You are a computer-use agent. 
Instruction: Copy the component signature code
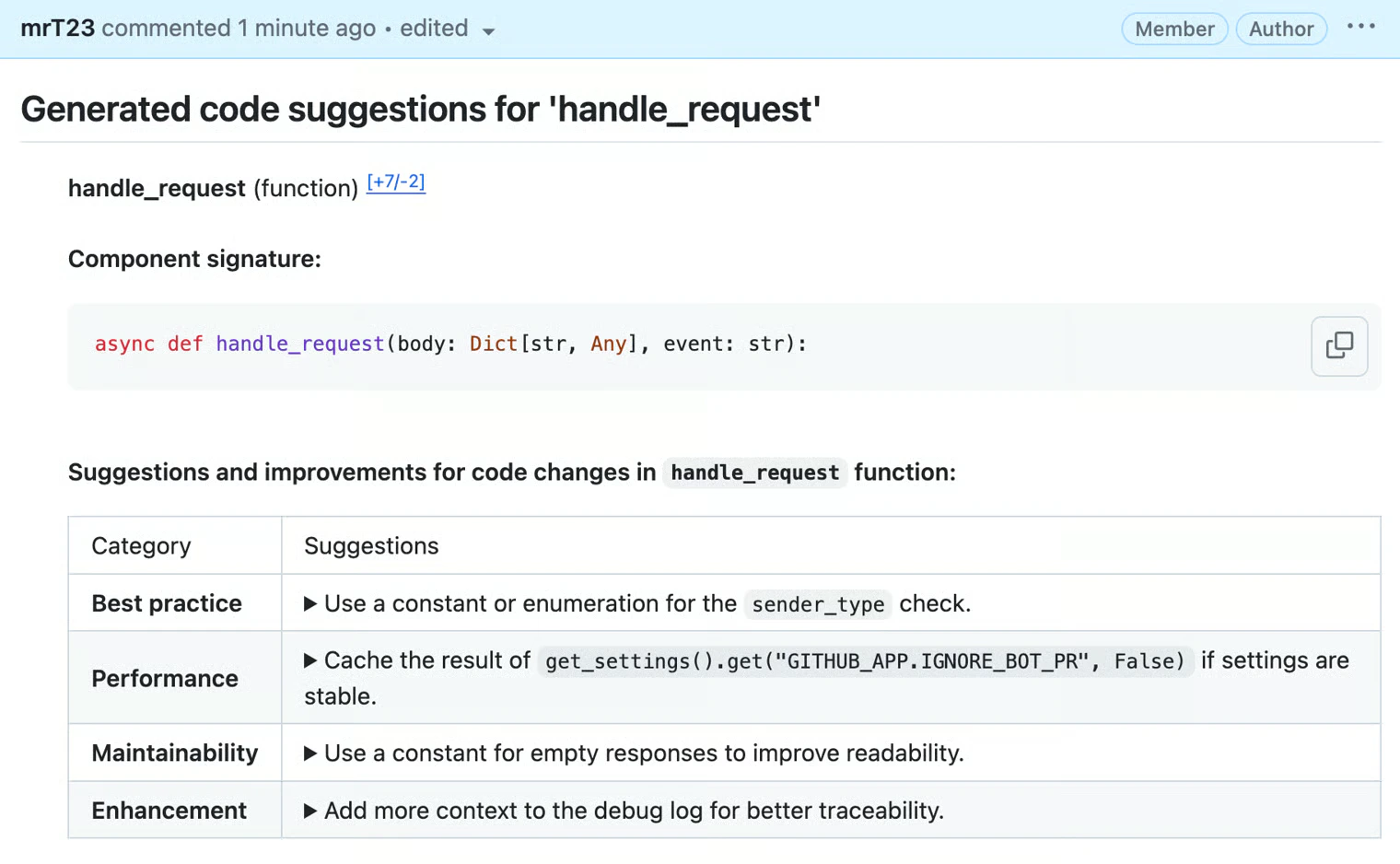[1339, 345]
